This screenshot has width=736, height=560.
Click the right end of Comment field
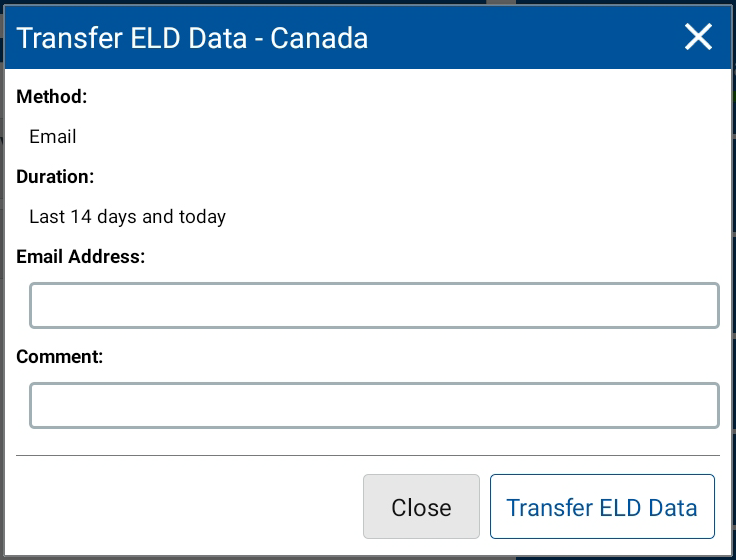[x=700, y=406]
